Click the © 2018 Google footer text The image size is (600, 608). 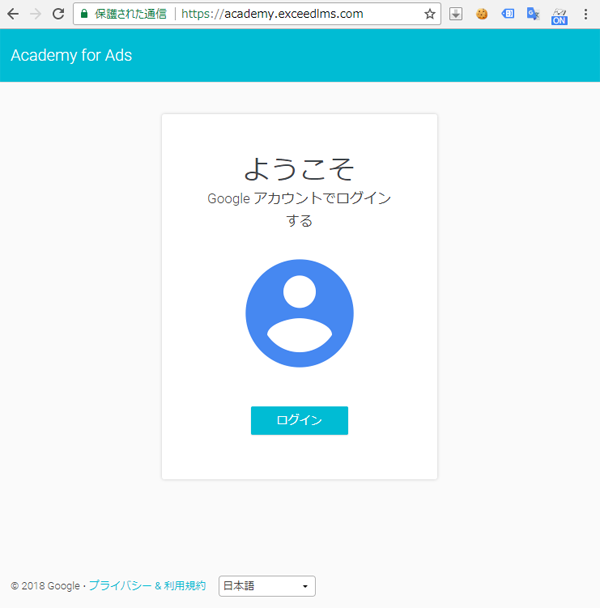[45, 586]
